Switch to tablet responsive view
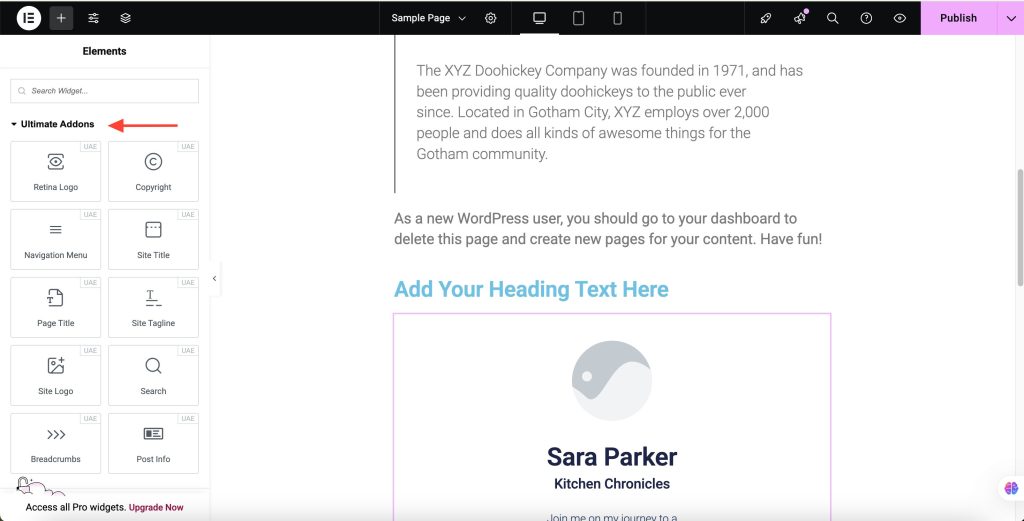The width and height of the screenshot is (1024, 521). 578,18
